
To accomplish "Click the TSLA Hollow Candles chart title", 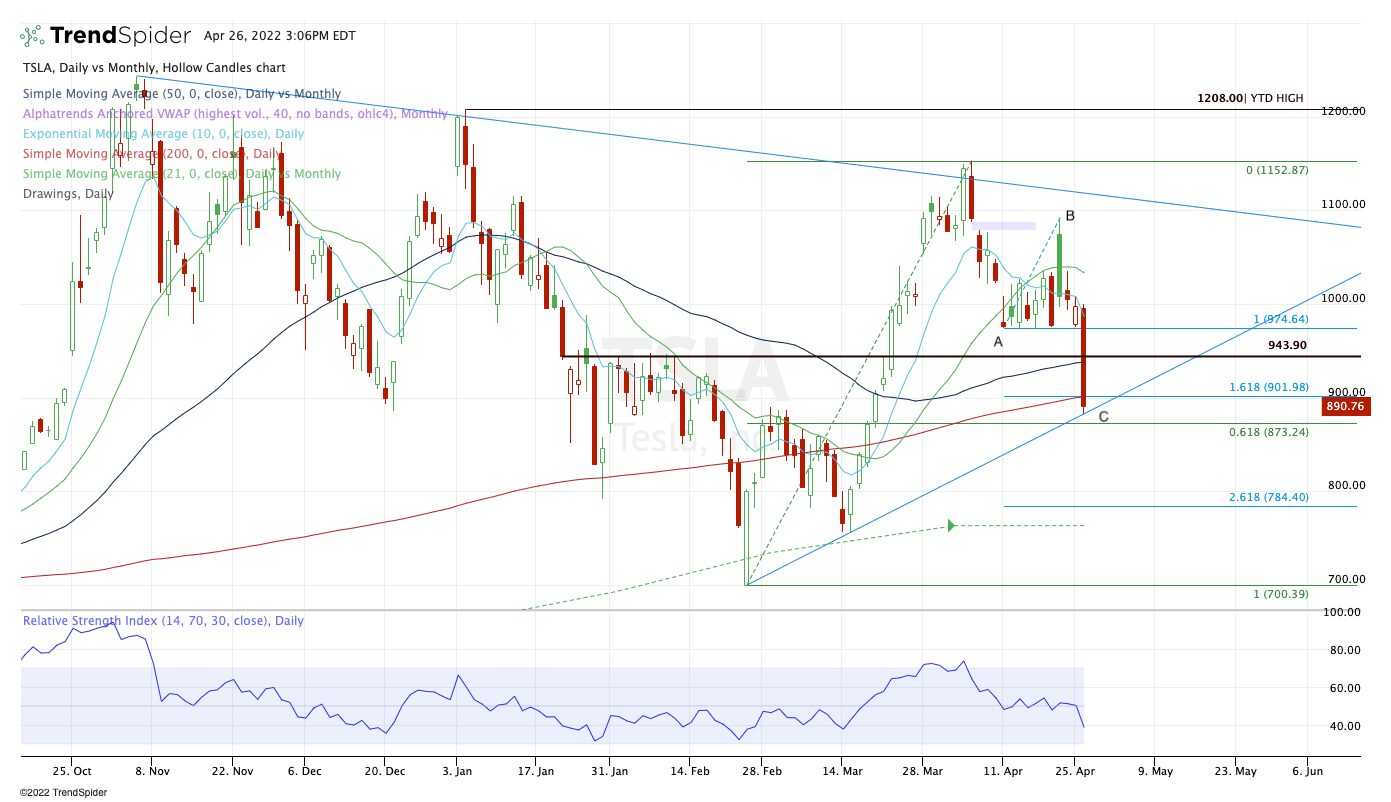I will 154,68.
